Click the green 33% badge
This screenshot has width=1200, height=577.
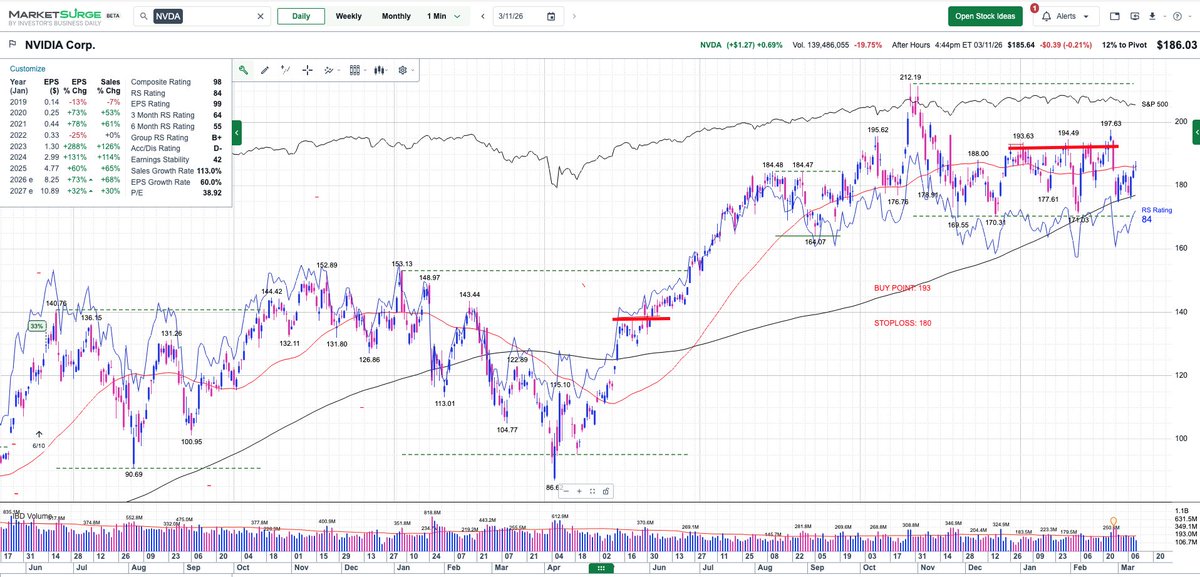(38, 326)
